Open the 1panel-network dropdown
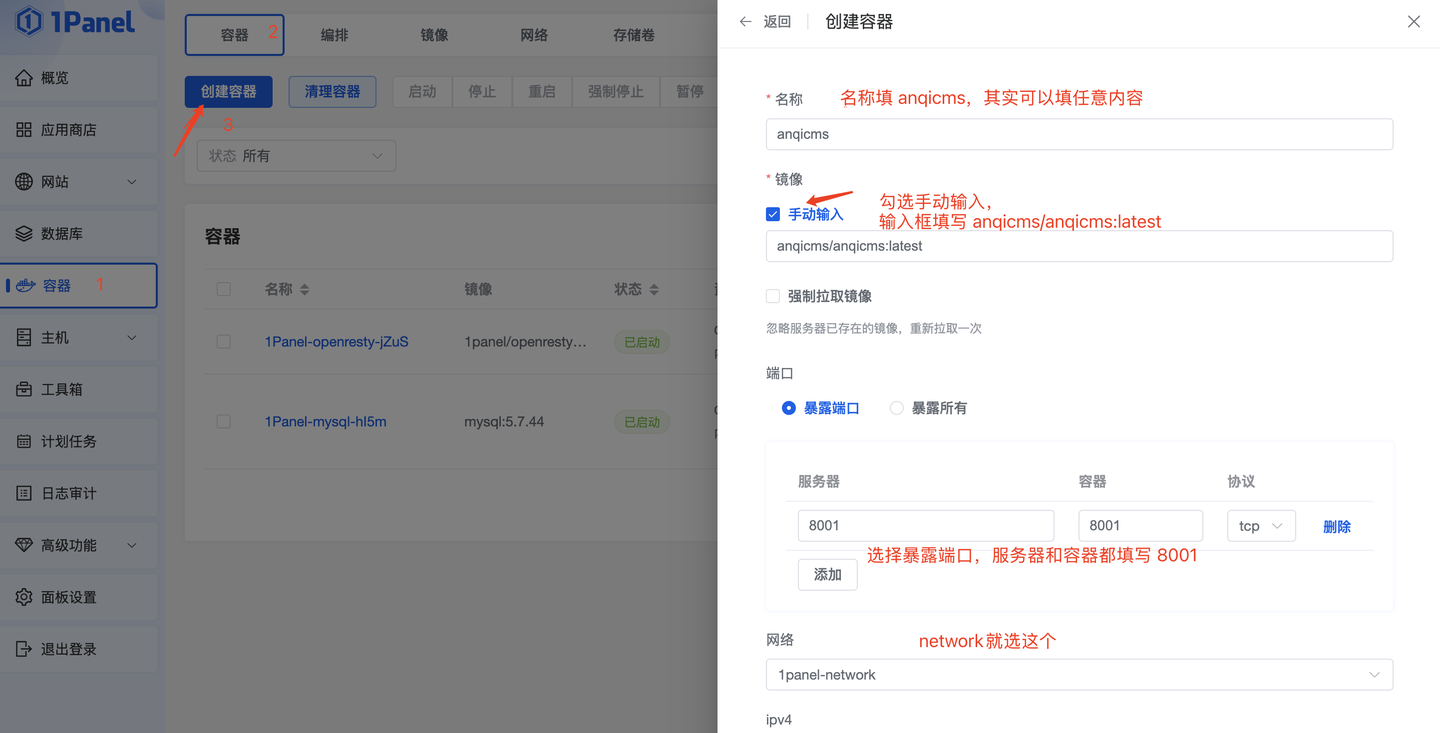The height and width of the screenshot is (733, 1440). [x=1079, y=675]
